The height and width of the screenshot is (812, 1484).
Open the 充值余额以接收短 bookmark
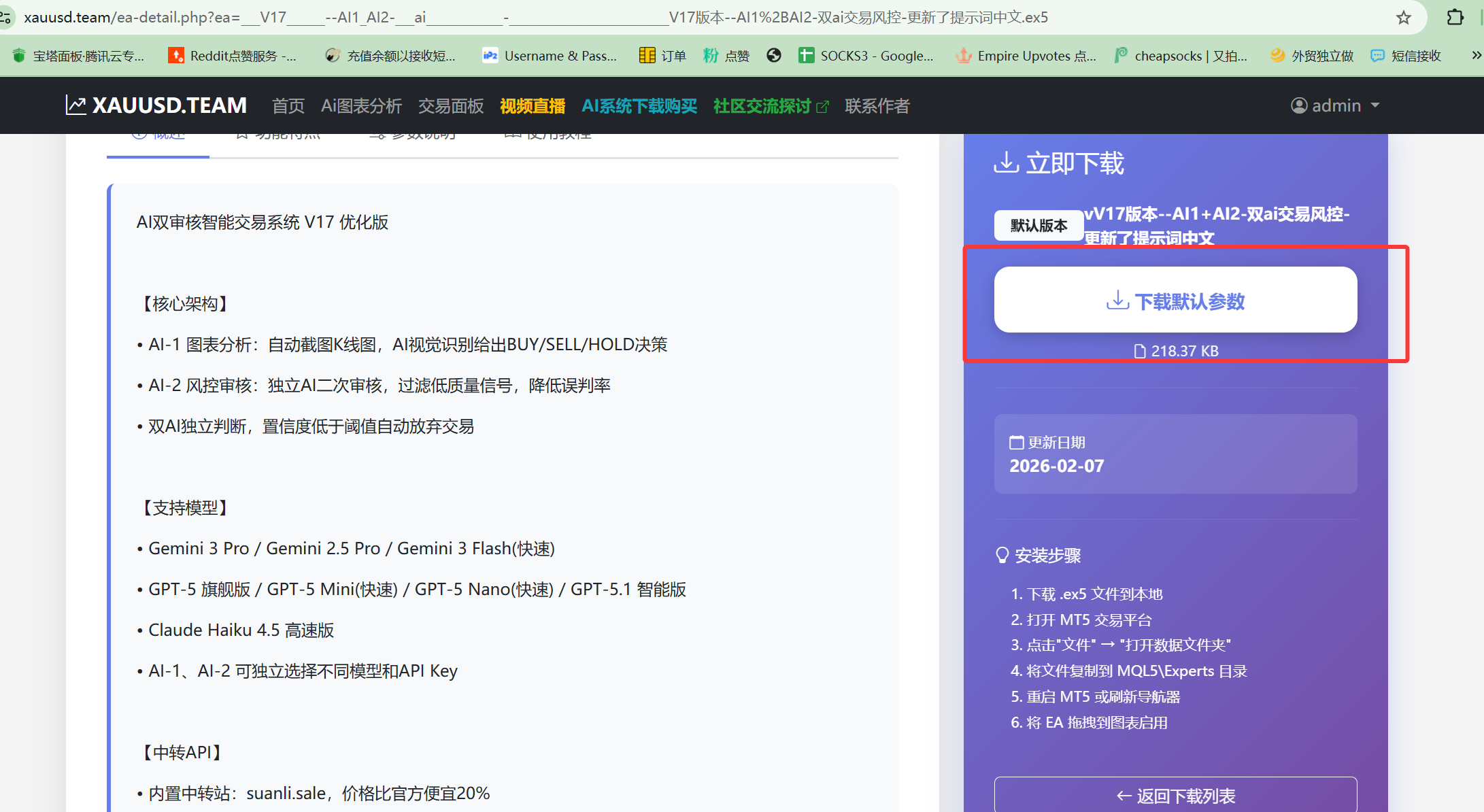coord(390,56)
